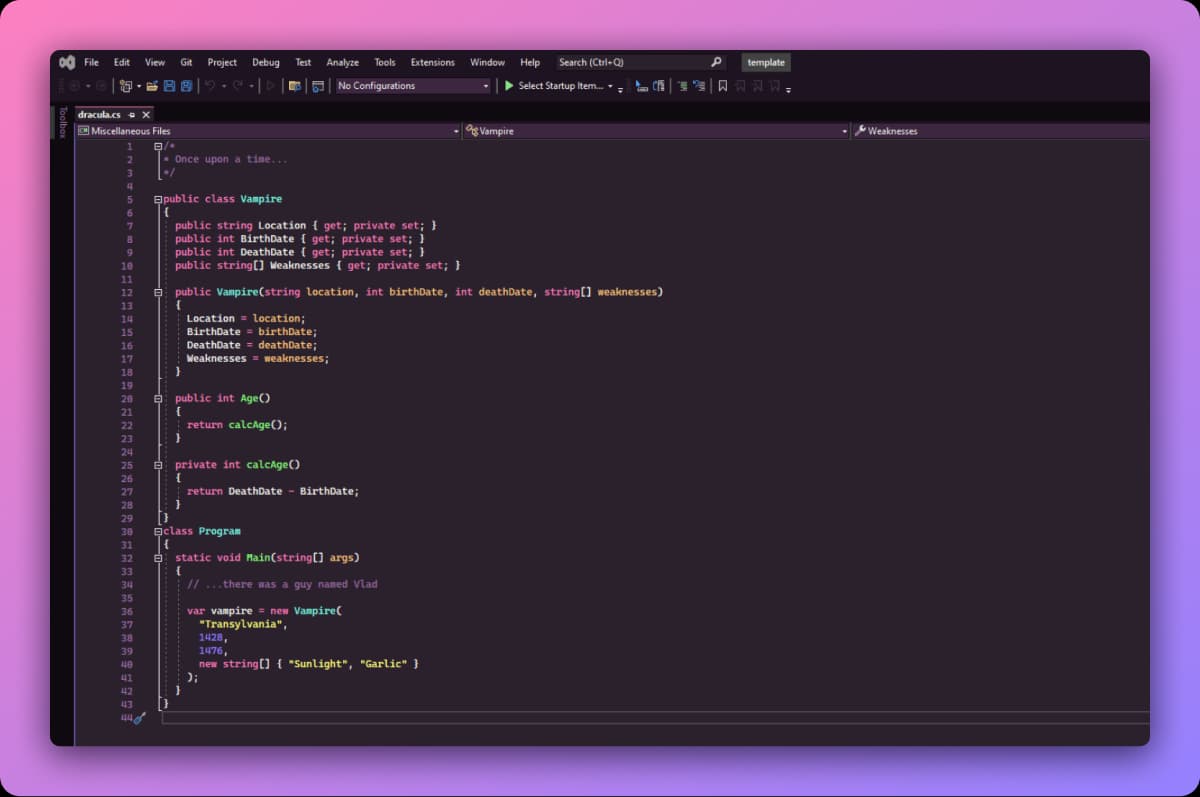Screen dimensions: 1200x797
Task: Click the New Project toolbar icon
Action: (124, 86)
